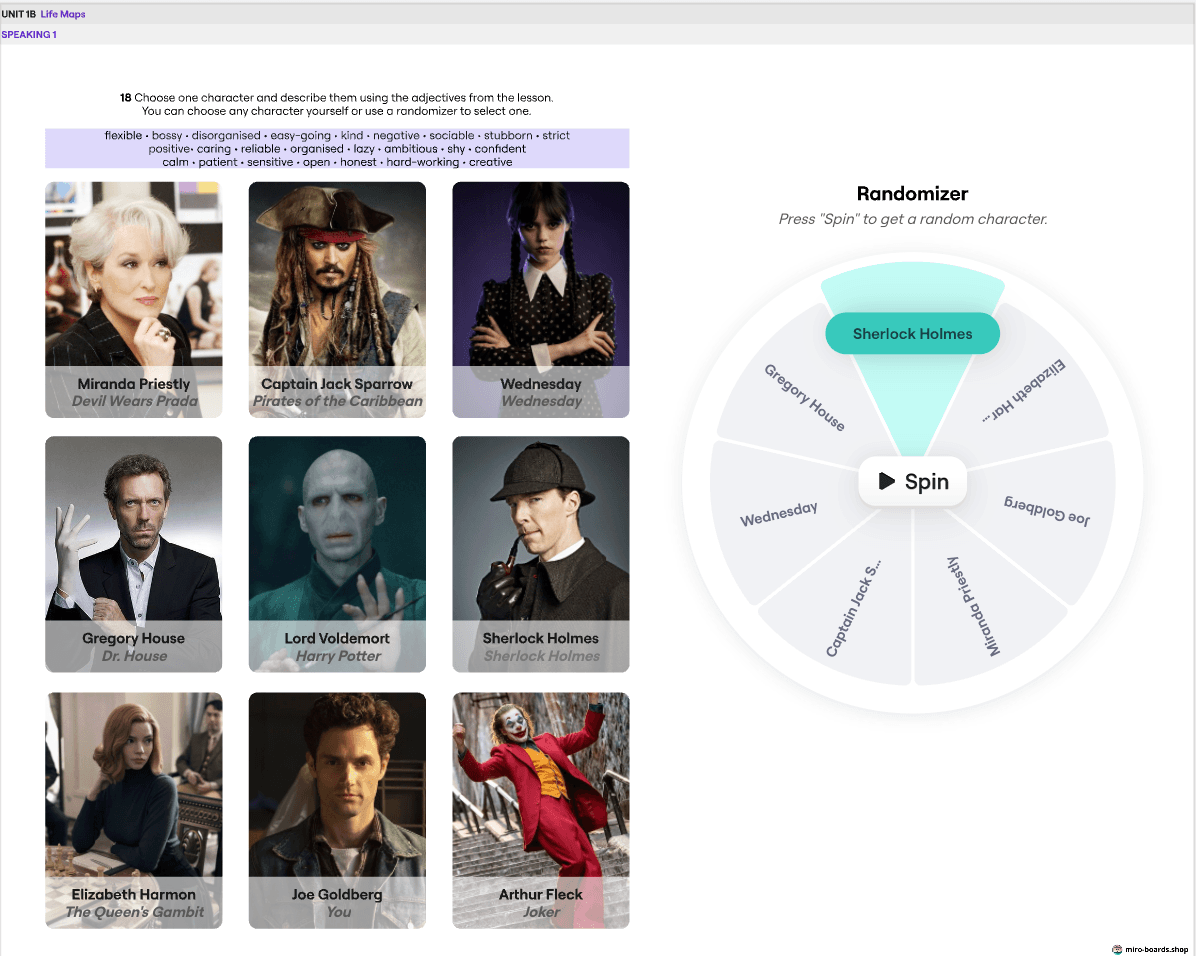Click the 'The Queen's Gambit' caption

click(x=134, y=912)
